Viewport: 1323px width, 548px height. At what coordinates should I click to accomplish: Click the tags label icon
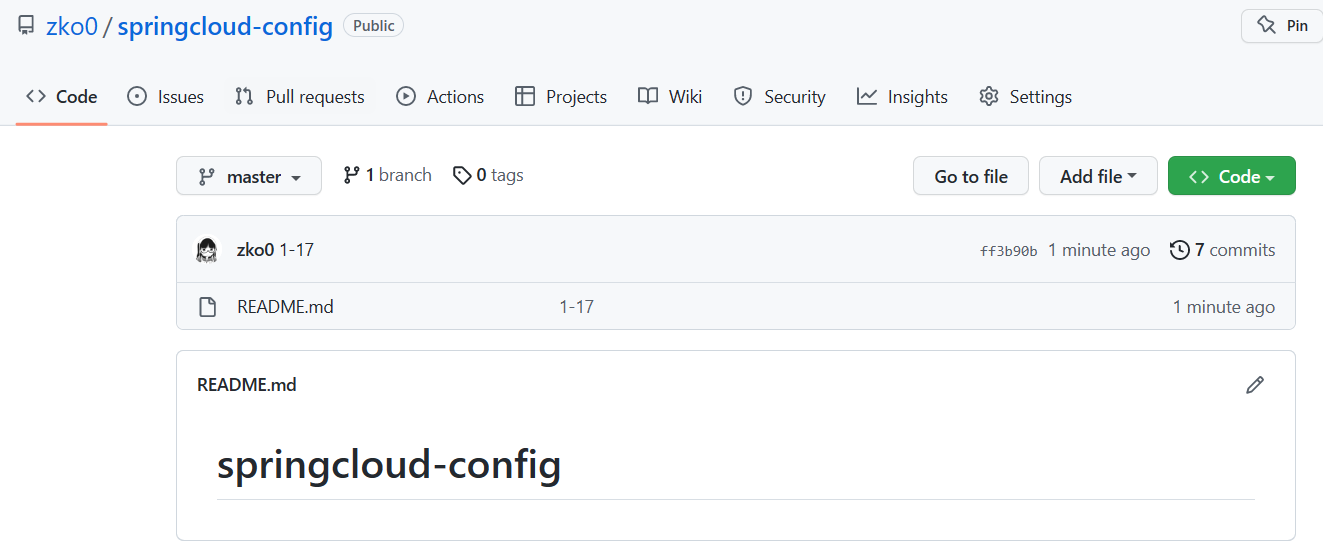point(461,176)
